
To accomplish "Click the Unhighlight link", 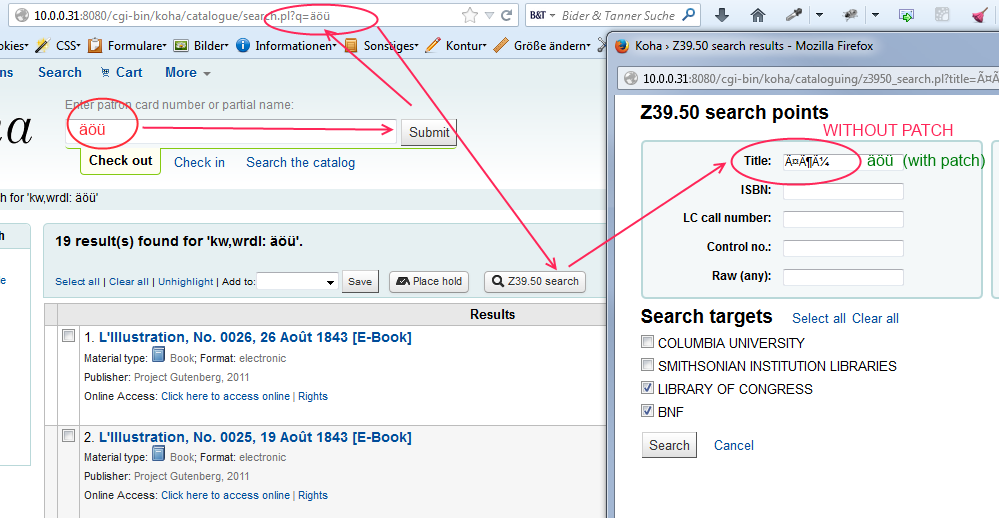I will 185,282.
